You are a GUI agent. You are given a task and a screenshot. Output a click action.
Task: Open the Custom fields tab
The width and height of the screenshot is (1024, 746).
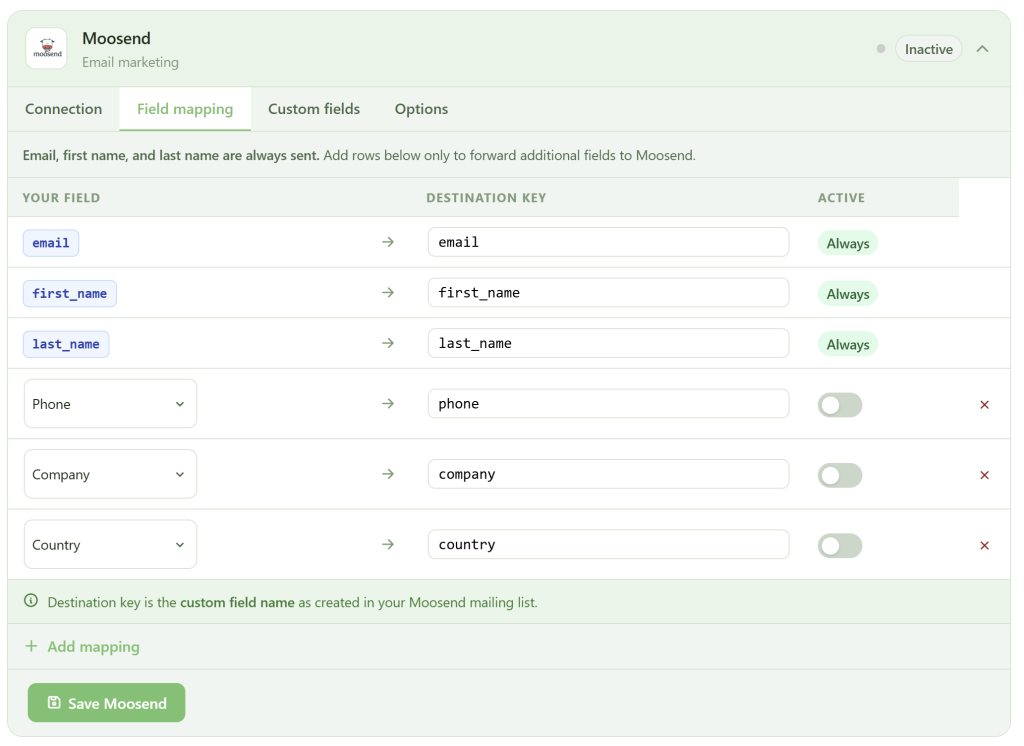pos(314,109)
